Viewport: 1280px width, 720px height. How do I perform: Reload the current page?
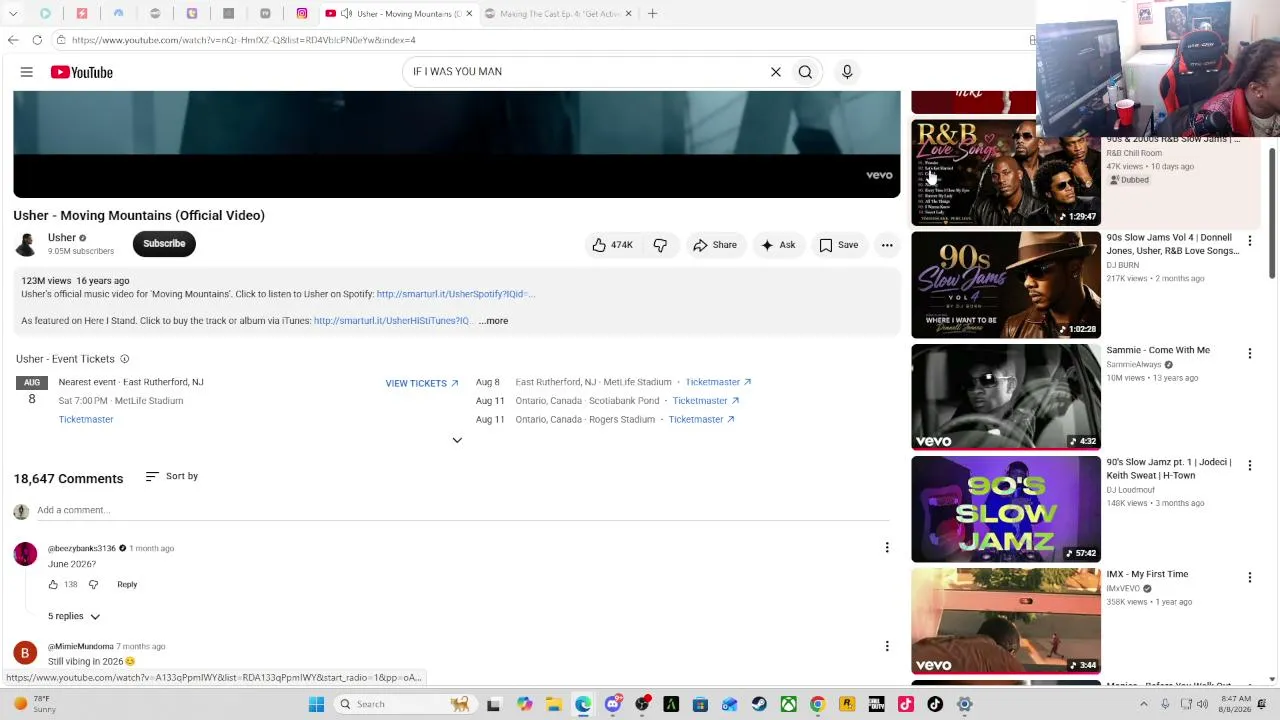pyautogui.click(x=37, y=40)
